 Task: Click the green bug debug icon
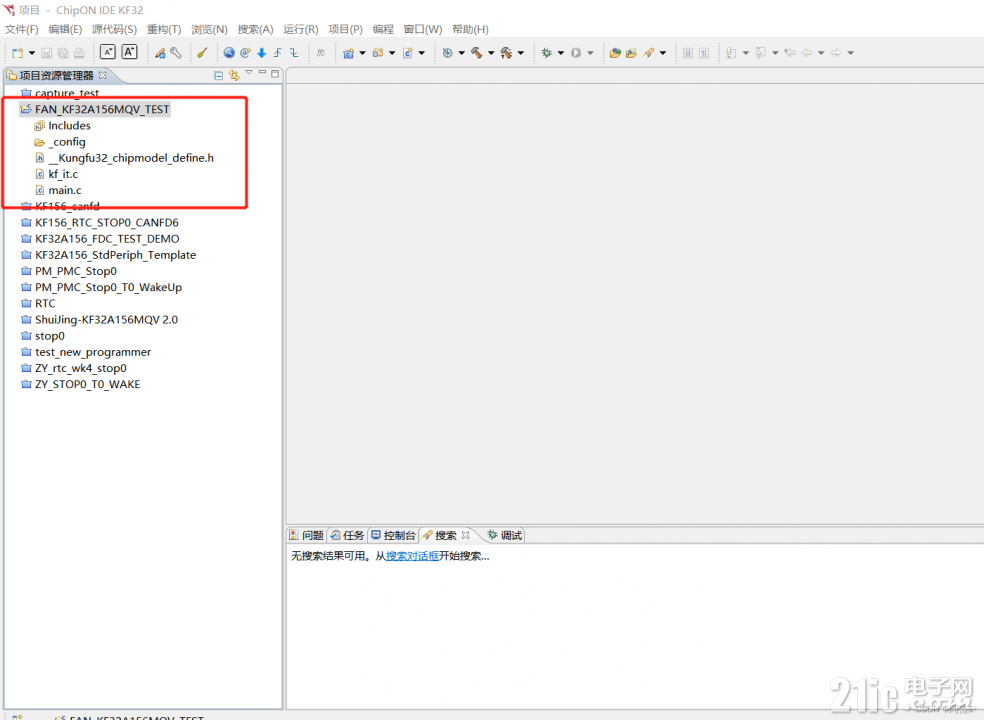coord(547,53)
